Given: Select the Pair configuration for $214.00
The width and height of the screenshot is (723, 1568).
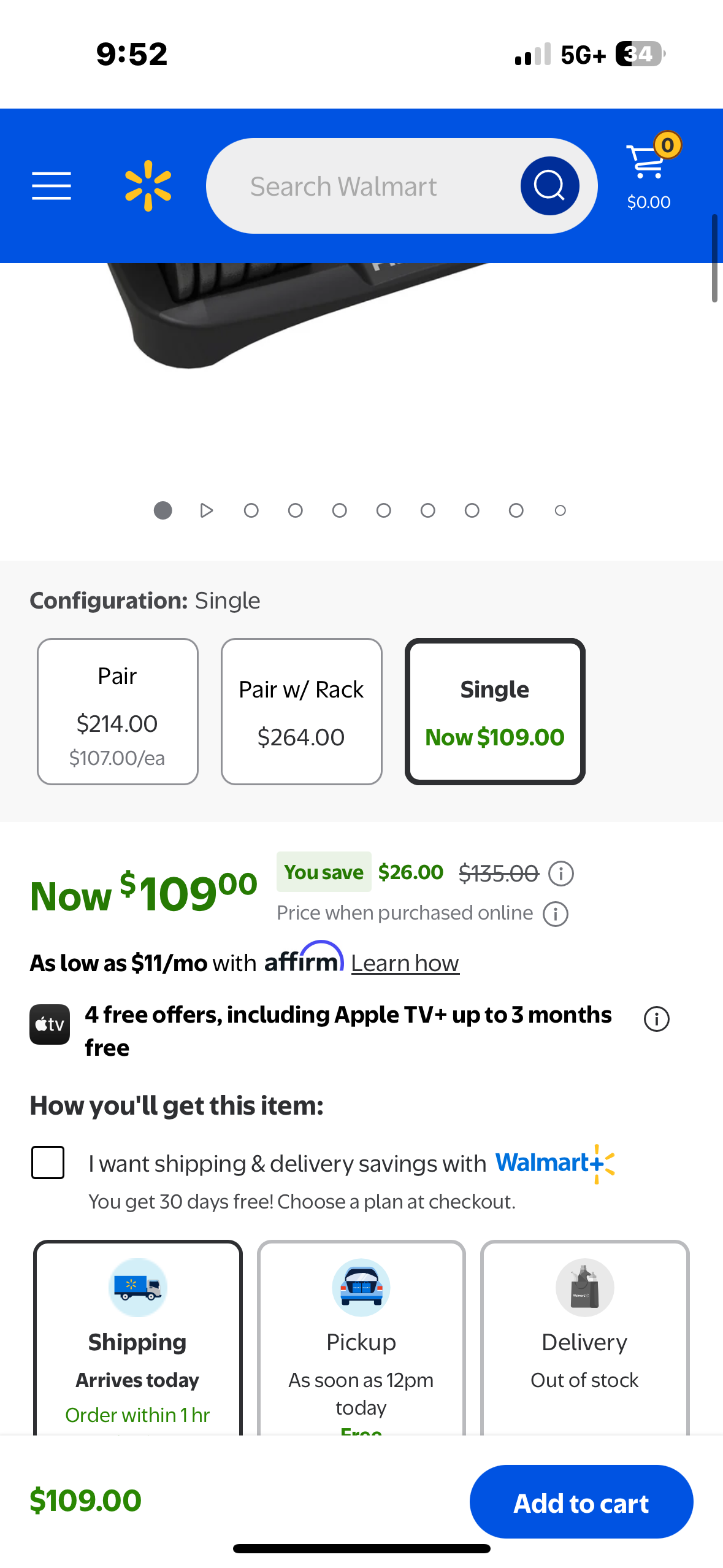Looking at the screenshot, I should [x=118, y=712].
